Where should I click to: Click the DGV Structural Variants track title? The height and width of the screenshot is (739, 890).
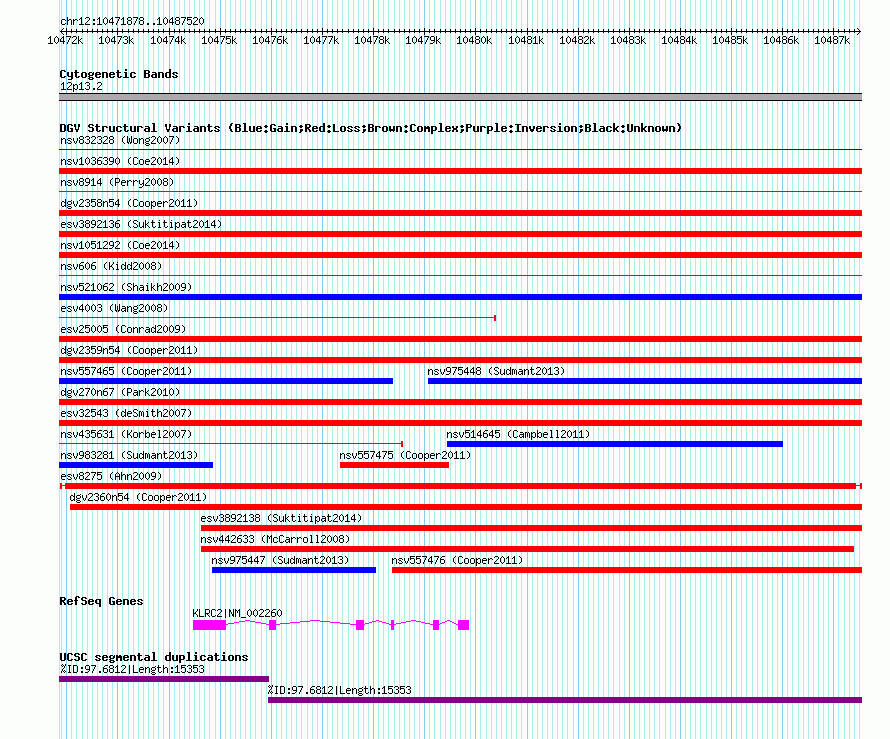point(371,128)
